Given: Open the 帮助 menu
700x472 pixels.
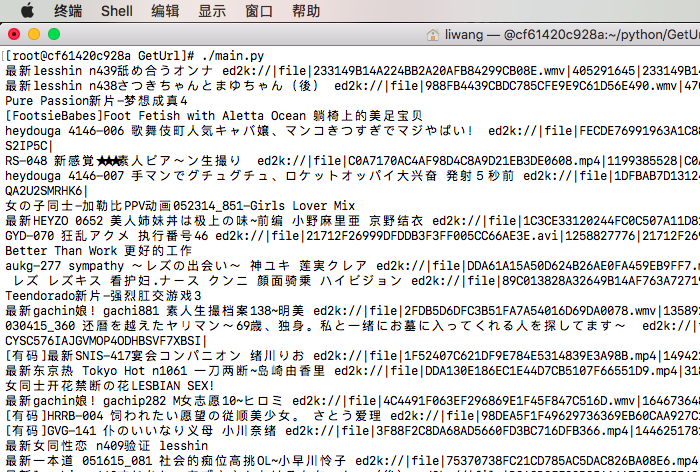Looking at the screenshot, I should click(x=306, y=11).
